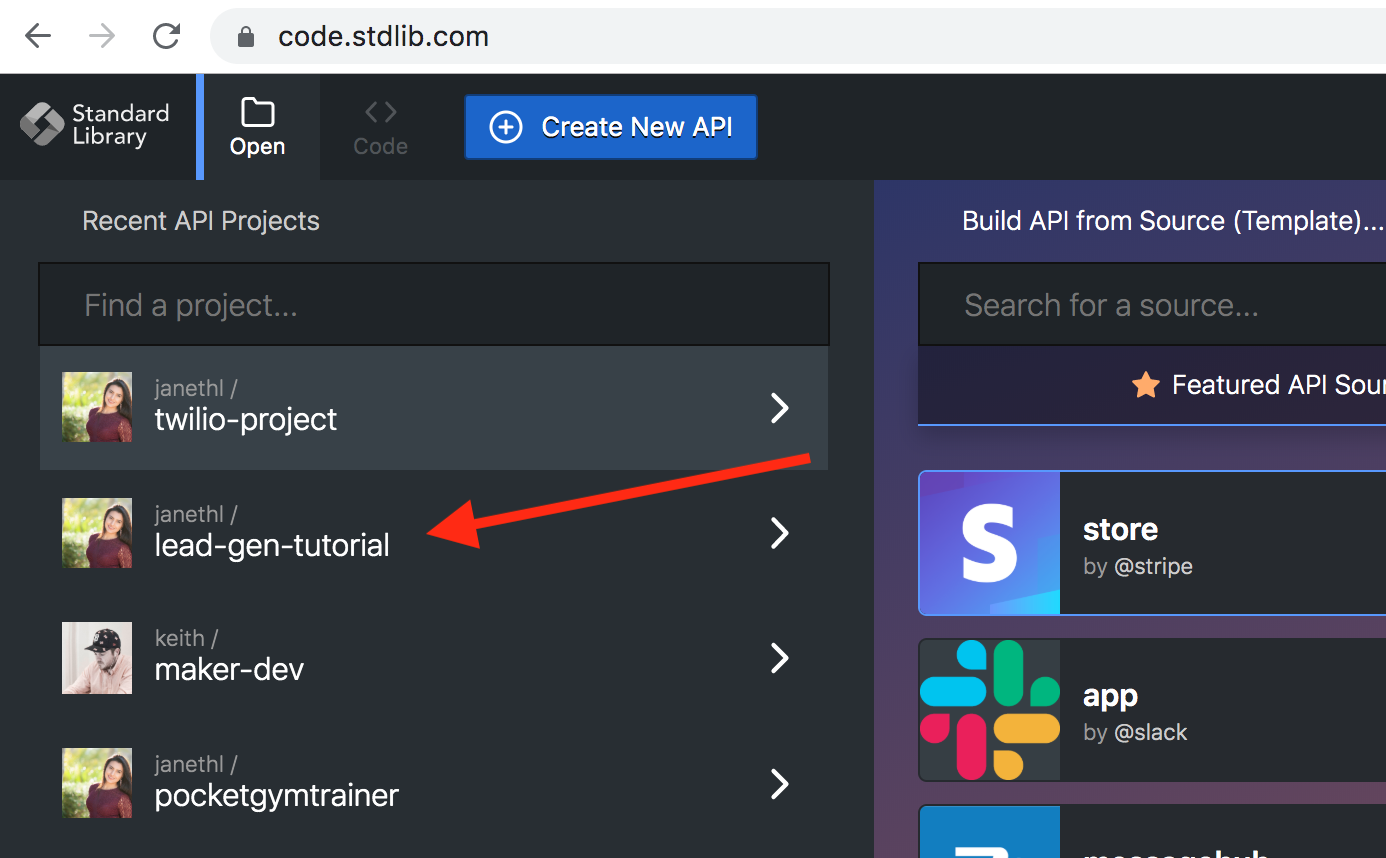
Task: Select the Featured API Sources tab
Action: point(1152,385)
